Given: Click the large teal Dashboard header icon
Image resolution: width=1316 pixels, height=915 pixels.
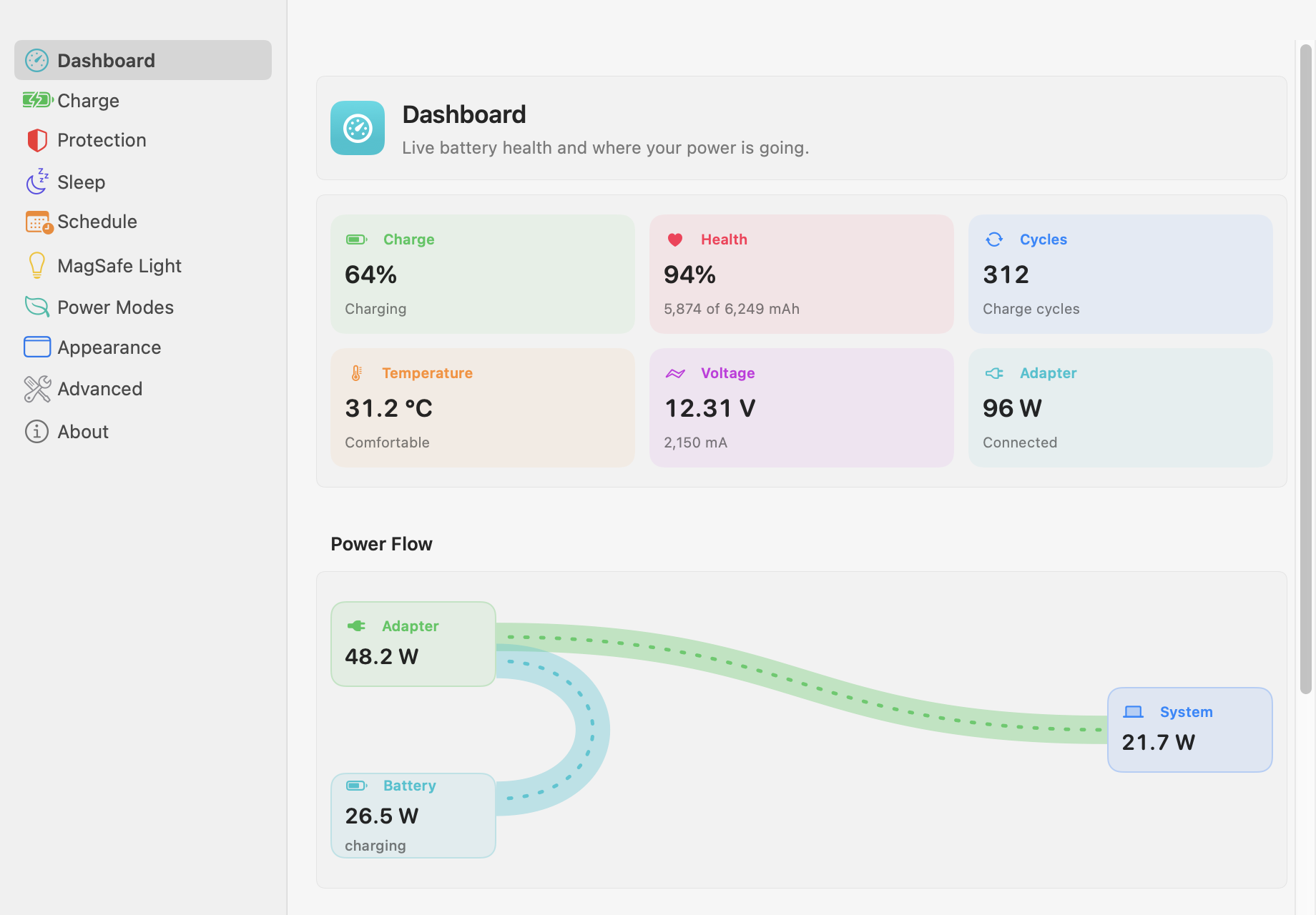Looking at the screenshot, I should [358, 128].
